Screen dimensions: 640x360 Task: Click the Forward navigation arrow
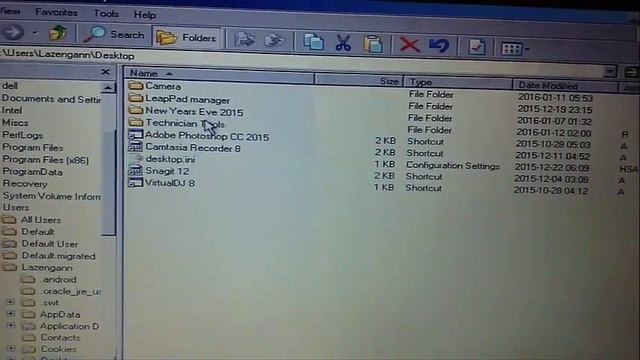[x=13, y=32]
